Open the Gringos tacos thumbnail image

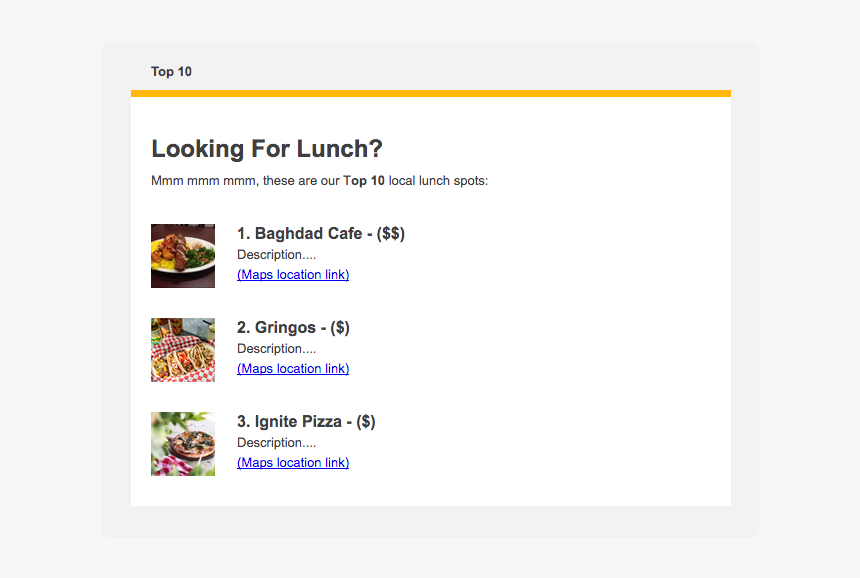(x=183, y=350)
